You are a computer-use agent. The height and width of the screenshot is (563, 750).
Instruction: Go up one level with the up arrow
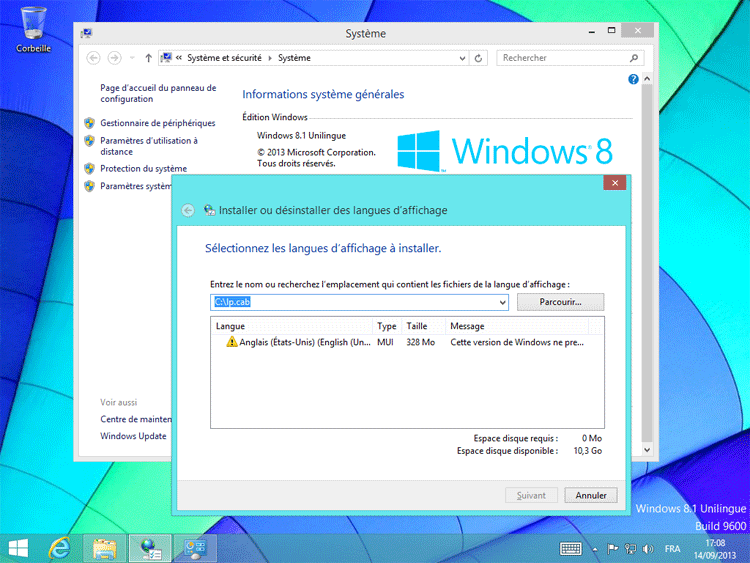pos(148,58)
